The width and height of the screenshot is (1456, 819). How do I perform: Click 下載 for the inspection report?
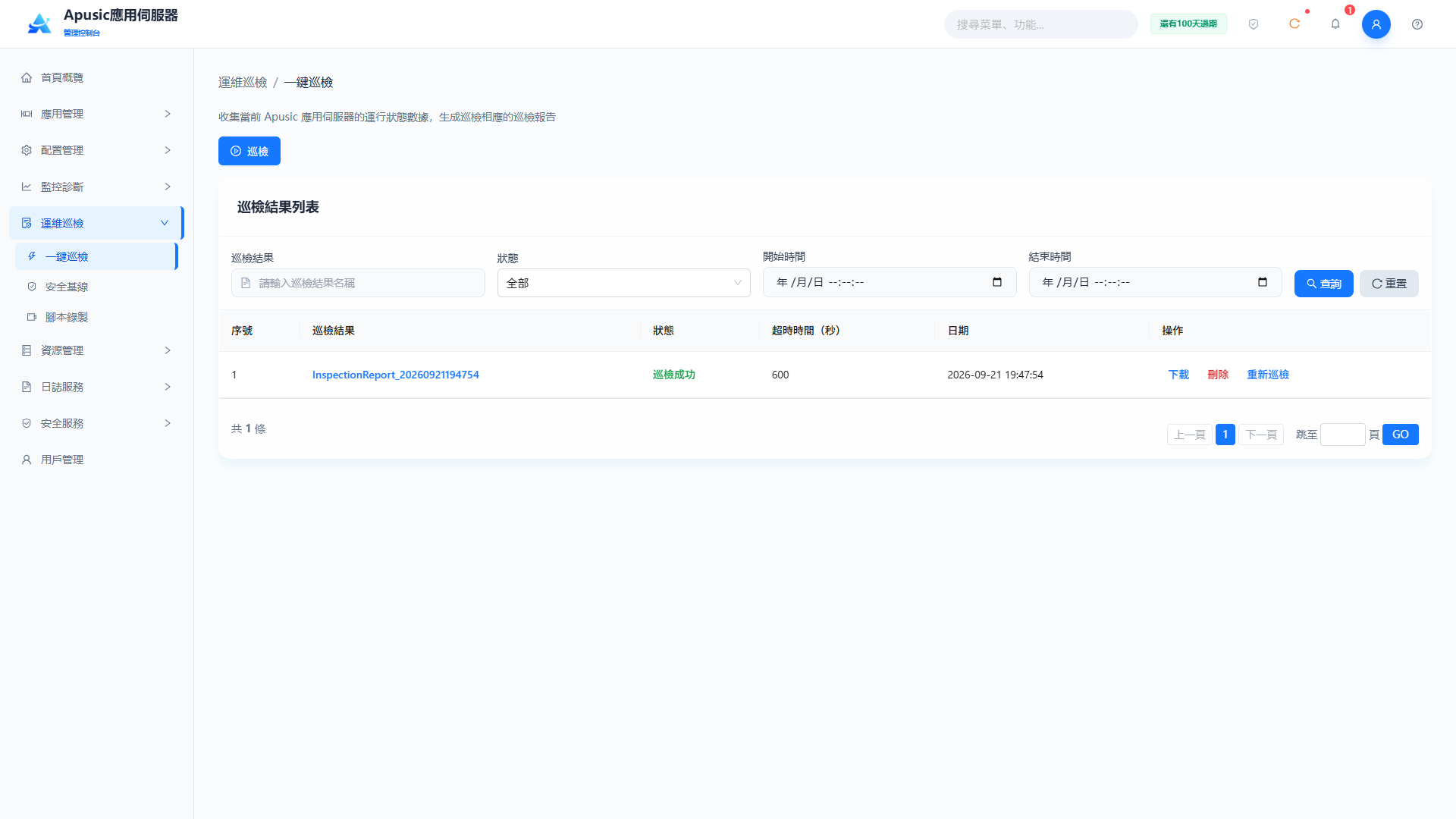(1178, 375)
